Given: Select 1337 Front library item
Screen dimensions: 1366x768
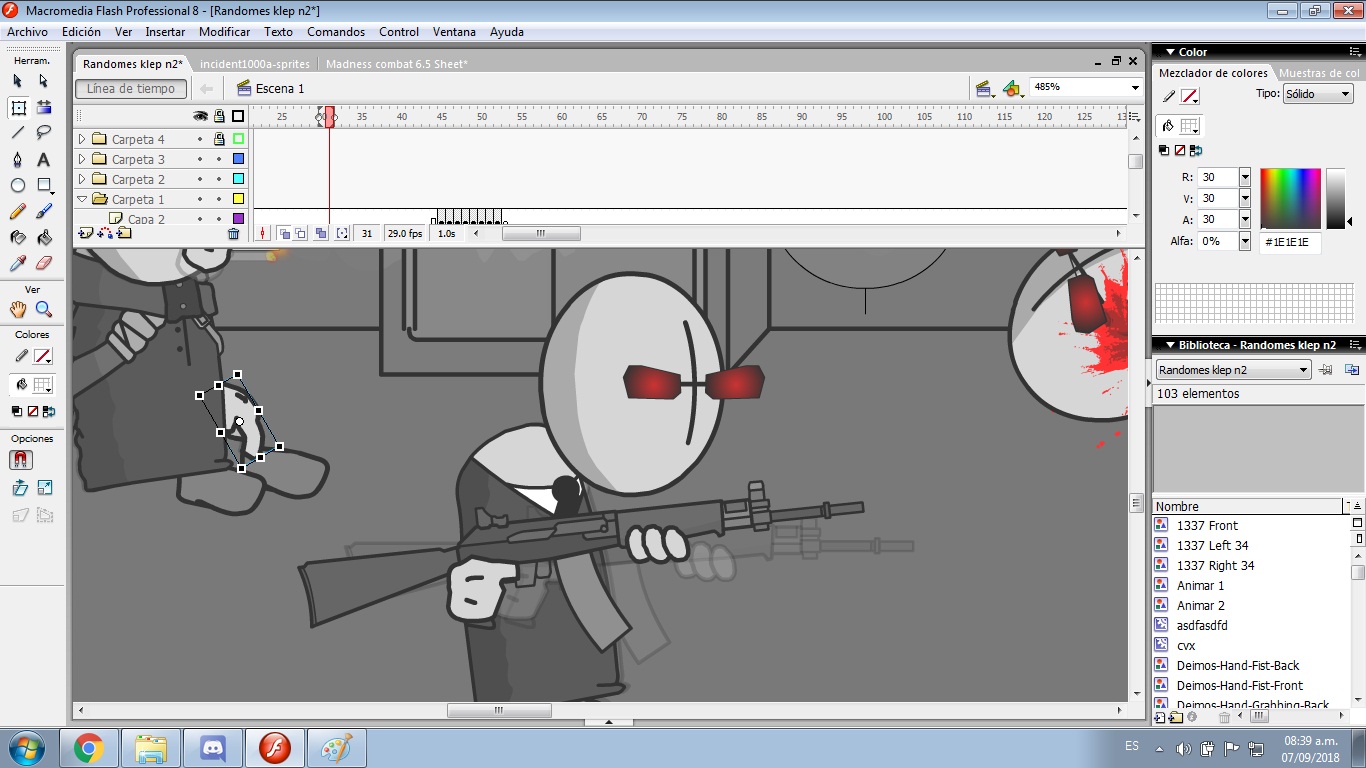Looking at the screenshot, I should (x=1207, y=525).
